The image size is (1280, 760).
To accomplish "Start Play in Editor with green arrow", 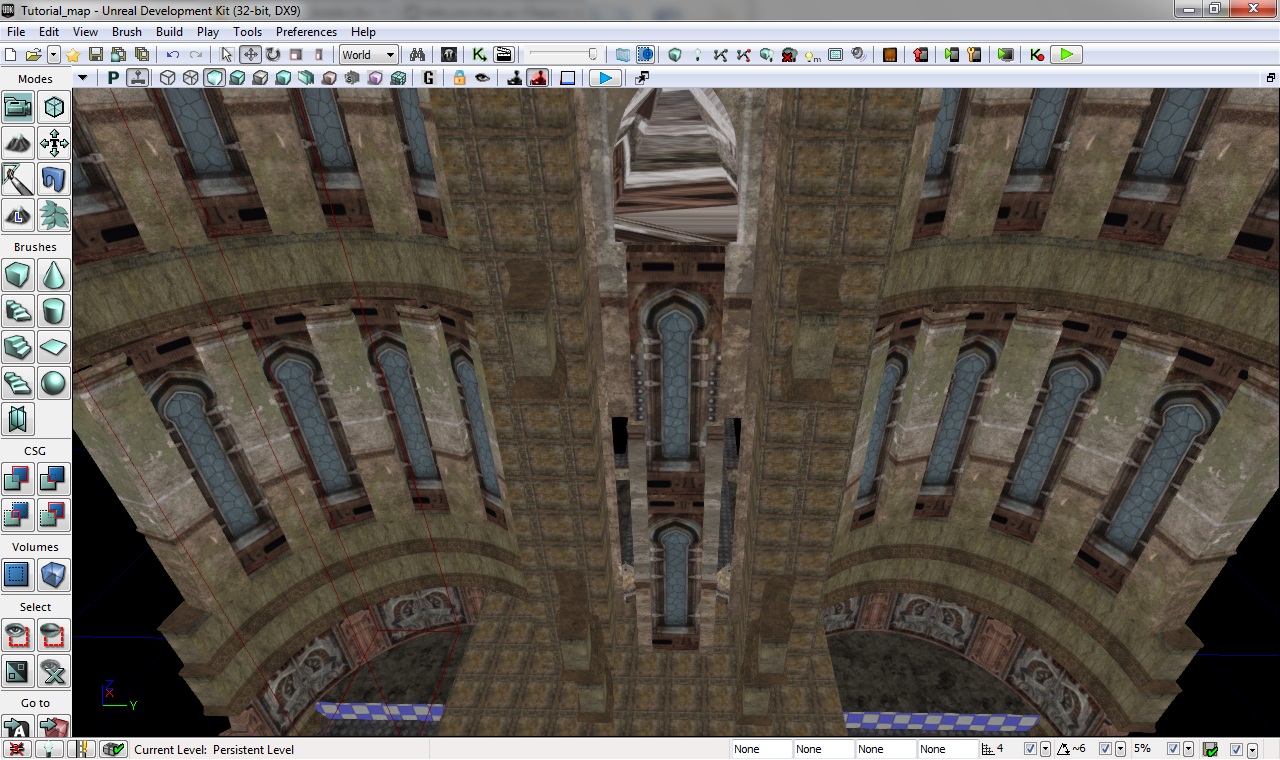I will (1067, 55).
